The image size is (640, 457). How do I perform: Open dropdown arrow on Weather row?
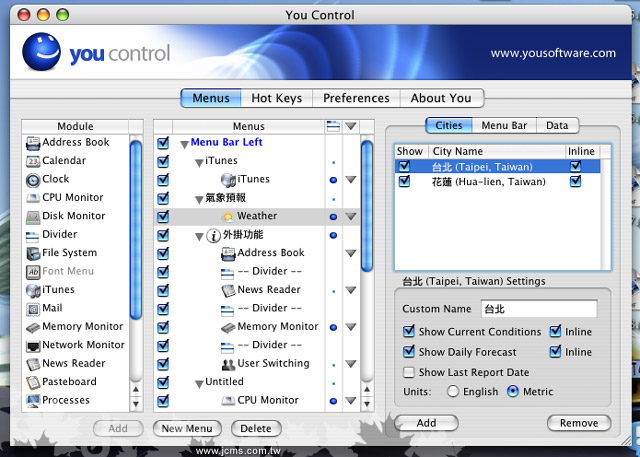click(x=351, y=216)
